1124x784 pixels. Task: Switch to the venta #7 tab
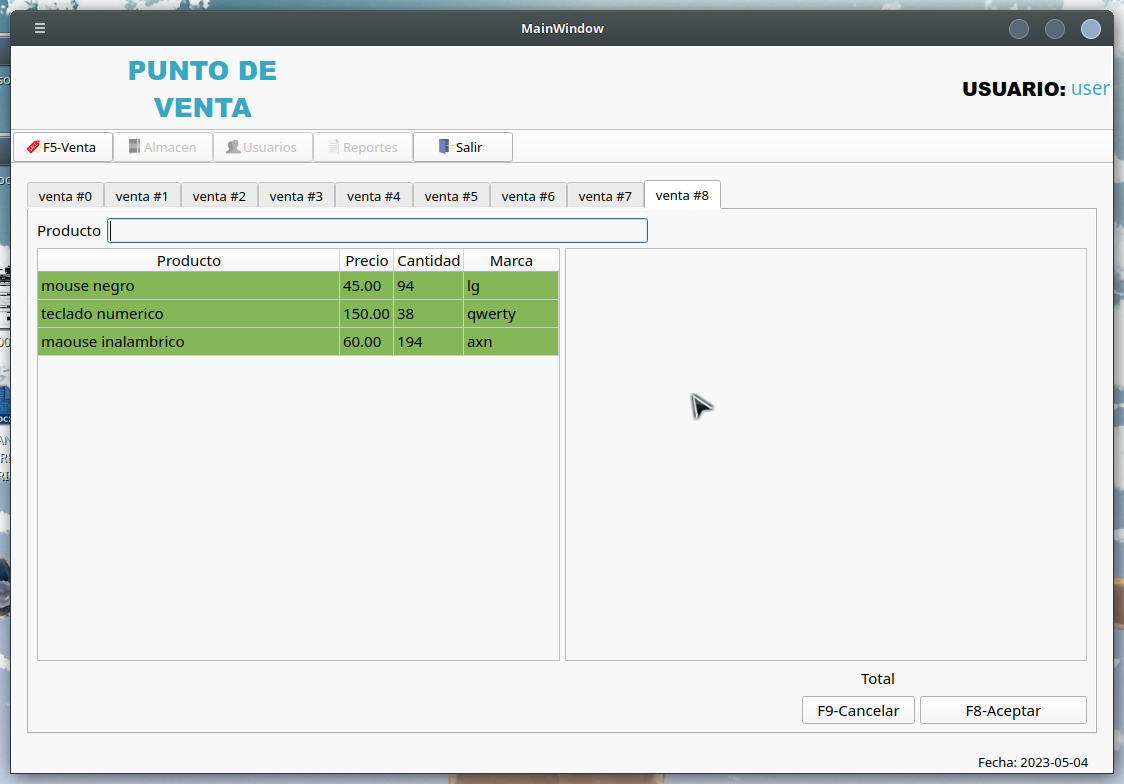click(605, 196)
